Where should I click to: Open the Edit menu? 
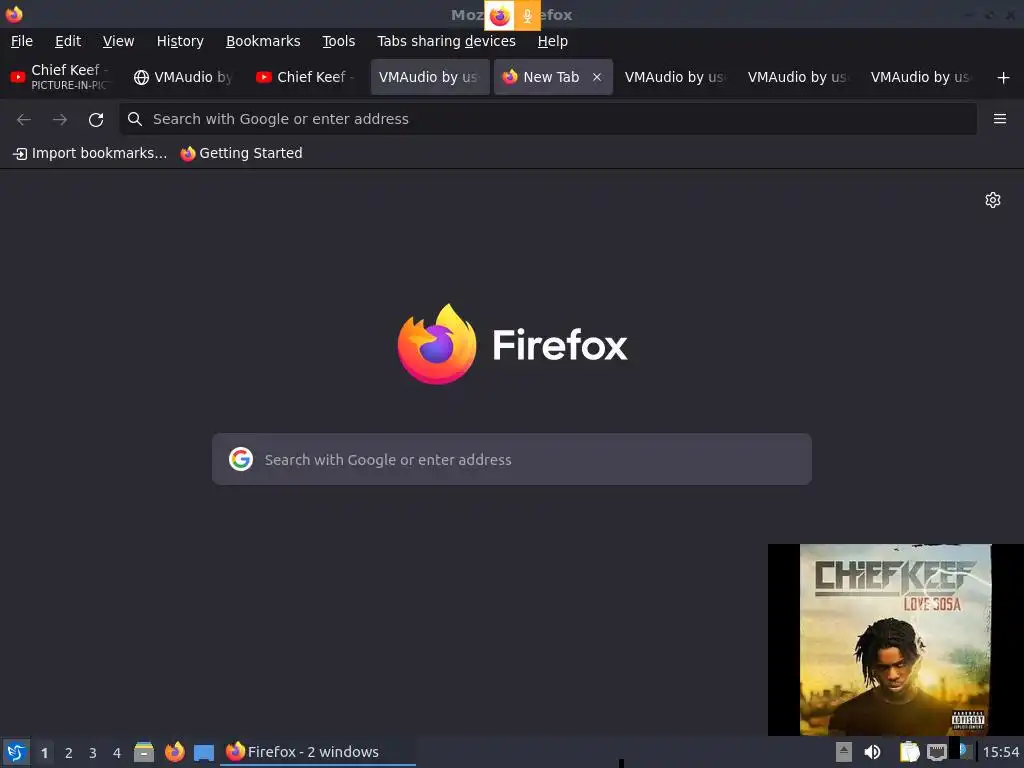click(68, 41)
